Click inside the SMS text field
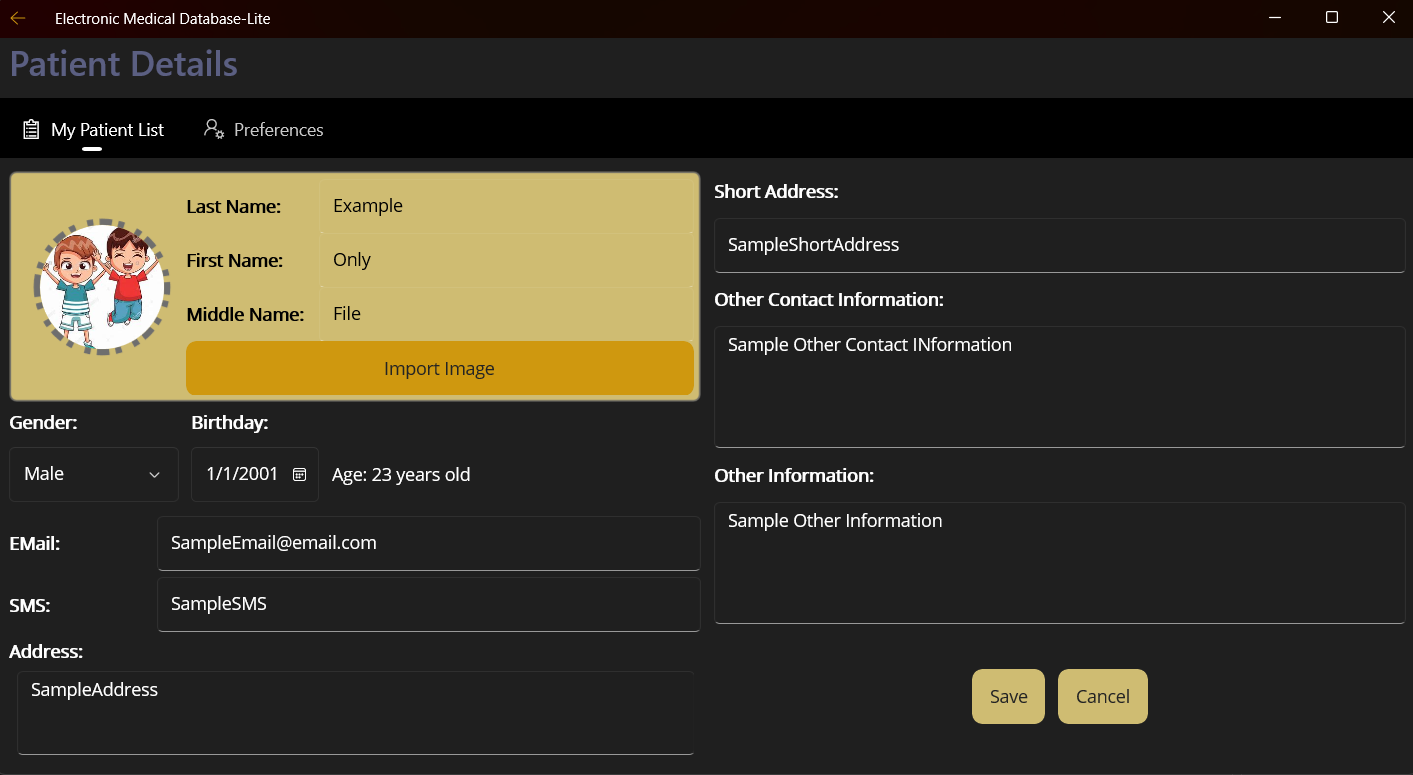The height and width of the screenshot is (775, 1413). click(x=428, y=604)
